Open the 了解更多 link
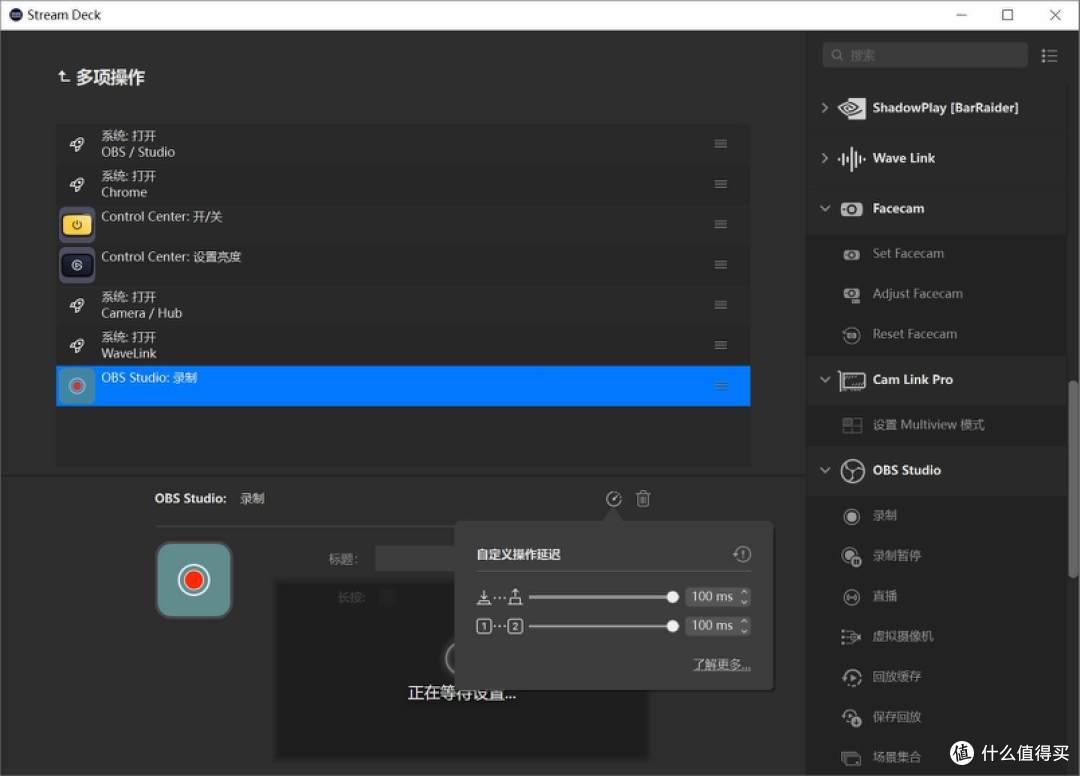Image resolution: width=1080 pixels, height=776 pixels. click(x=721, y=664)
